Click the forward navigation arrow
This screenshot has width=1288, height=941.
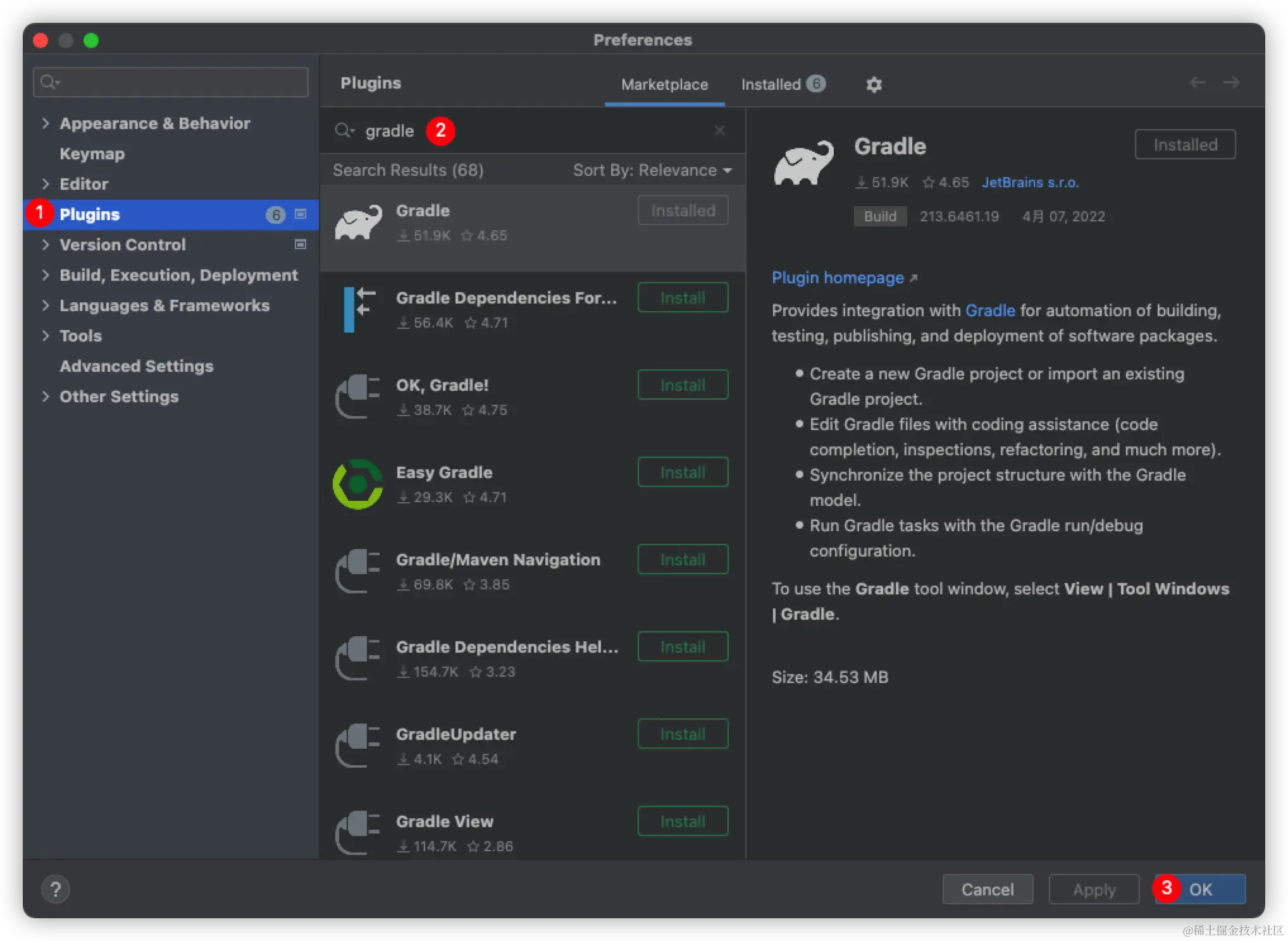[x=1231, y=83]
